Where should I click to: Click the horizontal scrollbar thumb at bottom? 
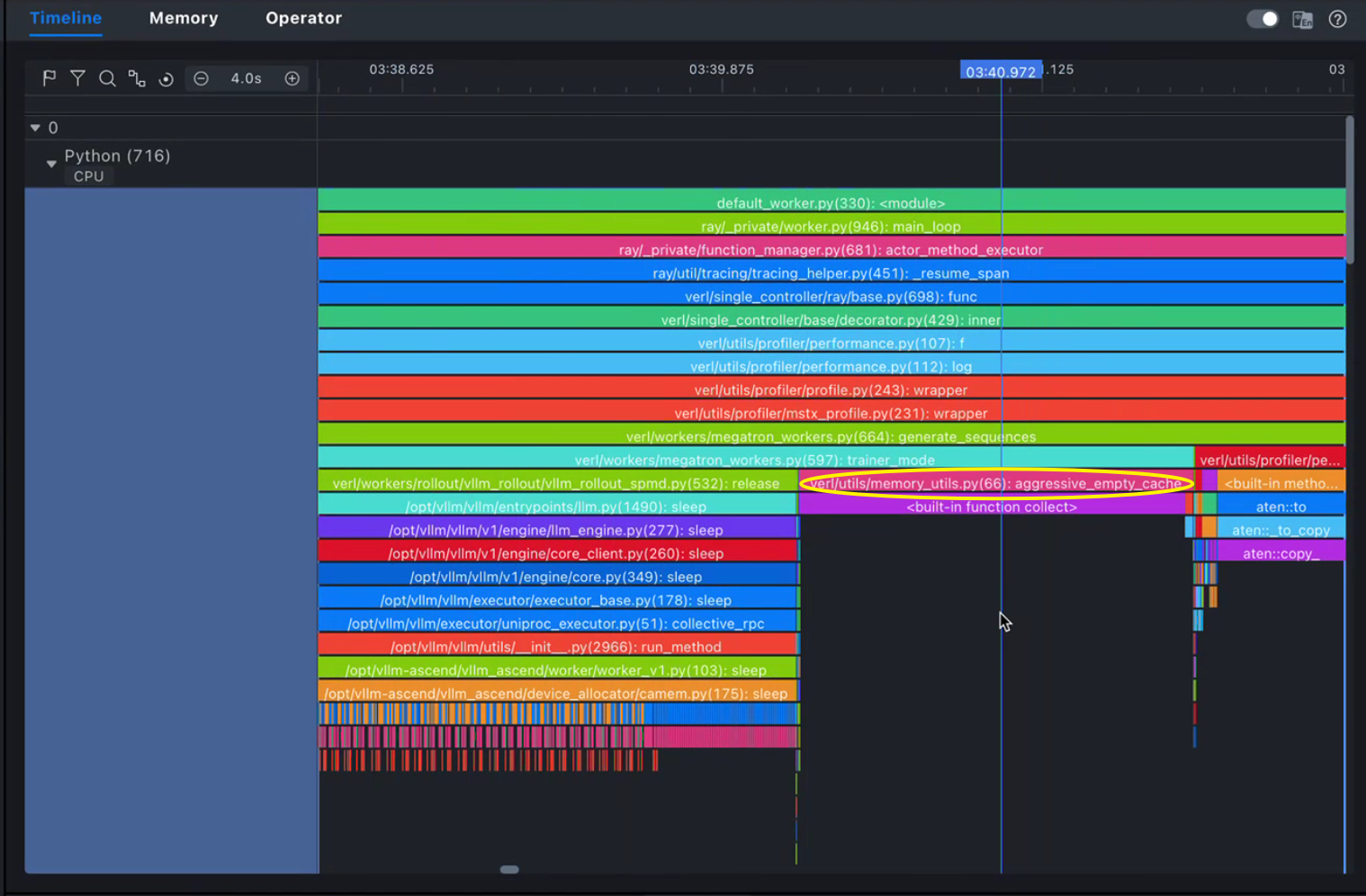509,870
